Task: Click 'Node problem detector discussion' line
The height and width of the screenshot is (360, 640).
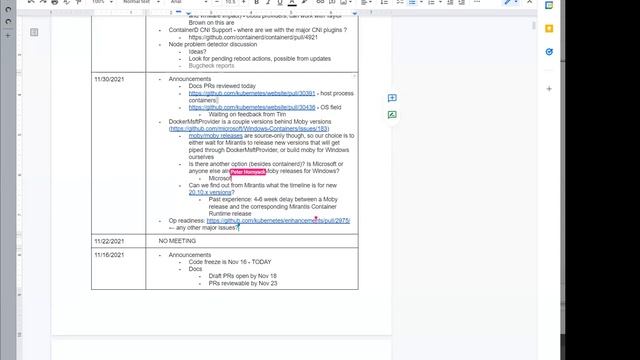Action: coord(213,44)
